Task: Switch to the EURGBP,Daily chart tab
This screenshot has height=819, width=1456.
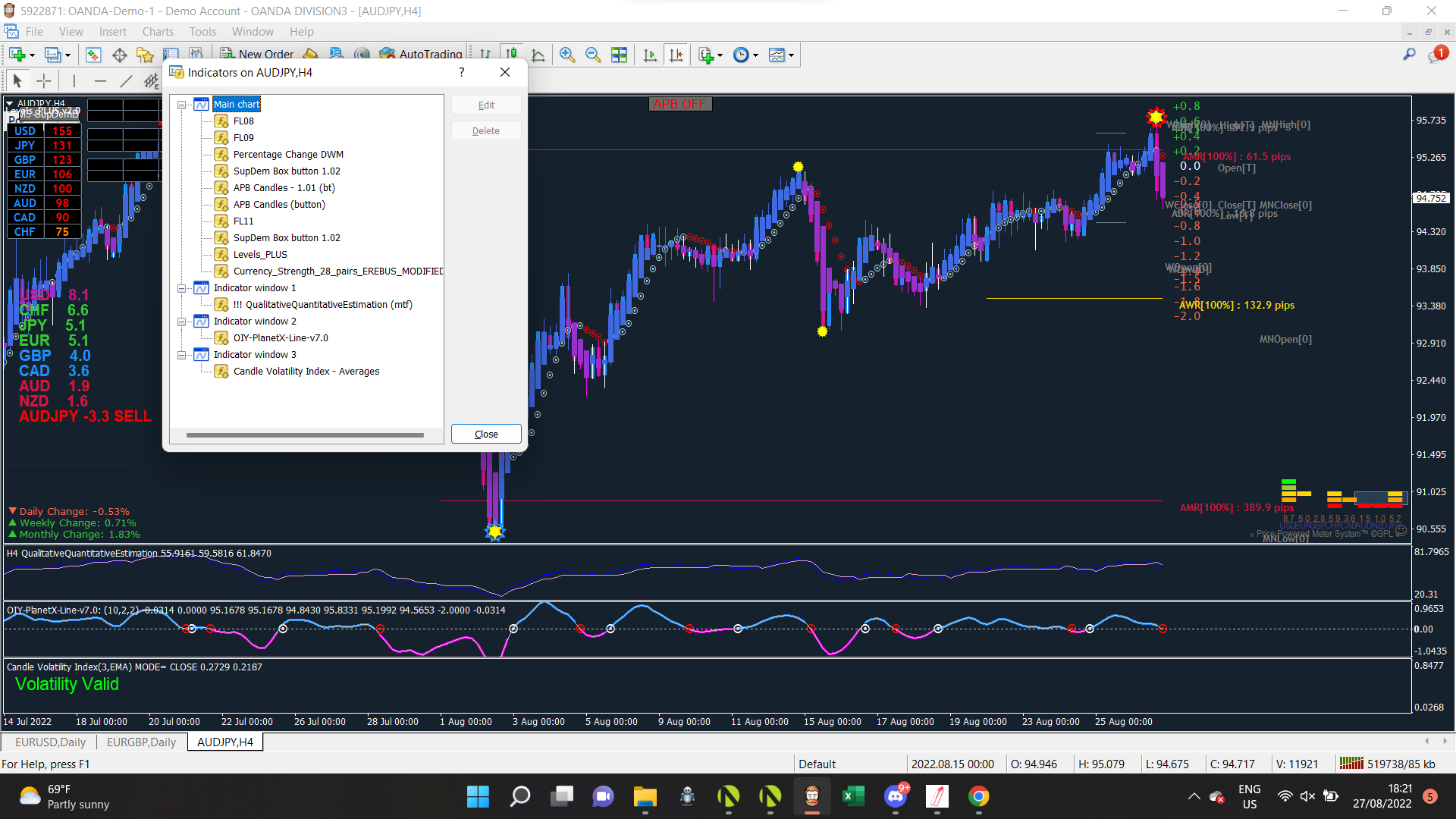Action: point(141,742)
